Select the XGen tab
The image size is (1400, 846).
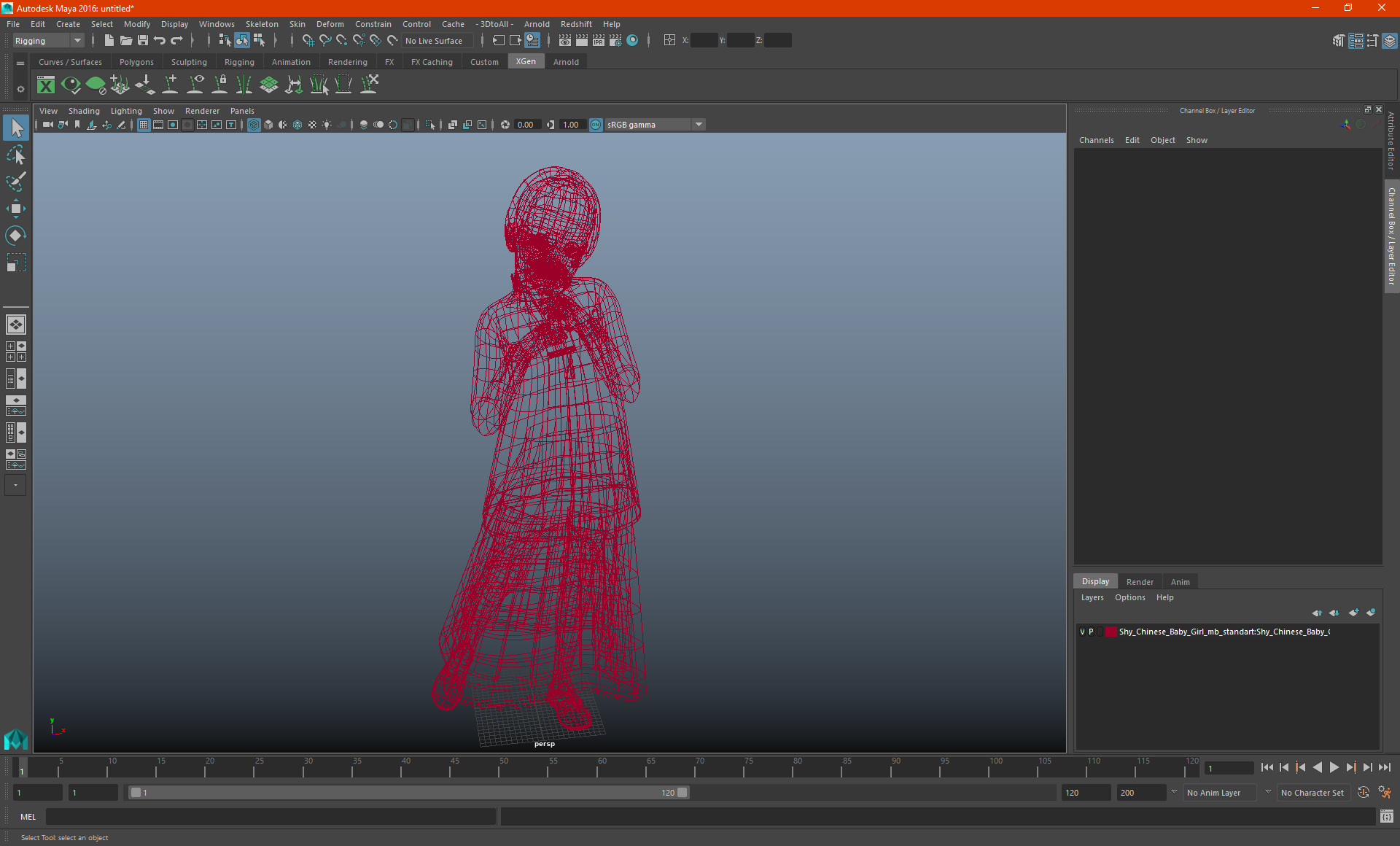524,62
